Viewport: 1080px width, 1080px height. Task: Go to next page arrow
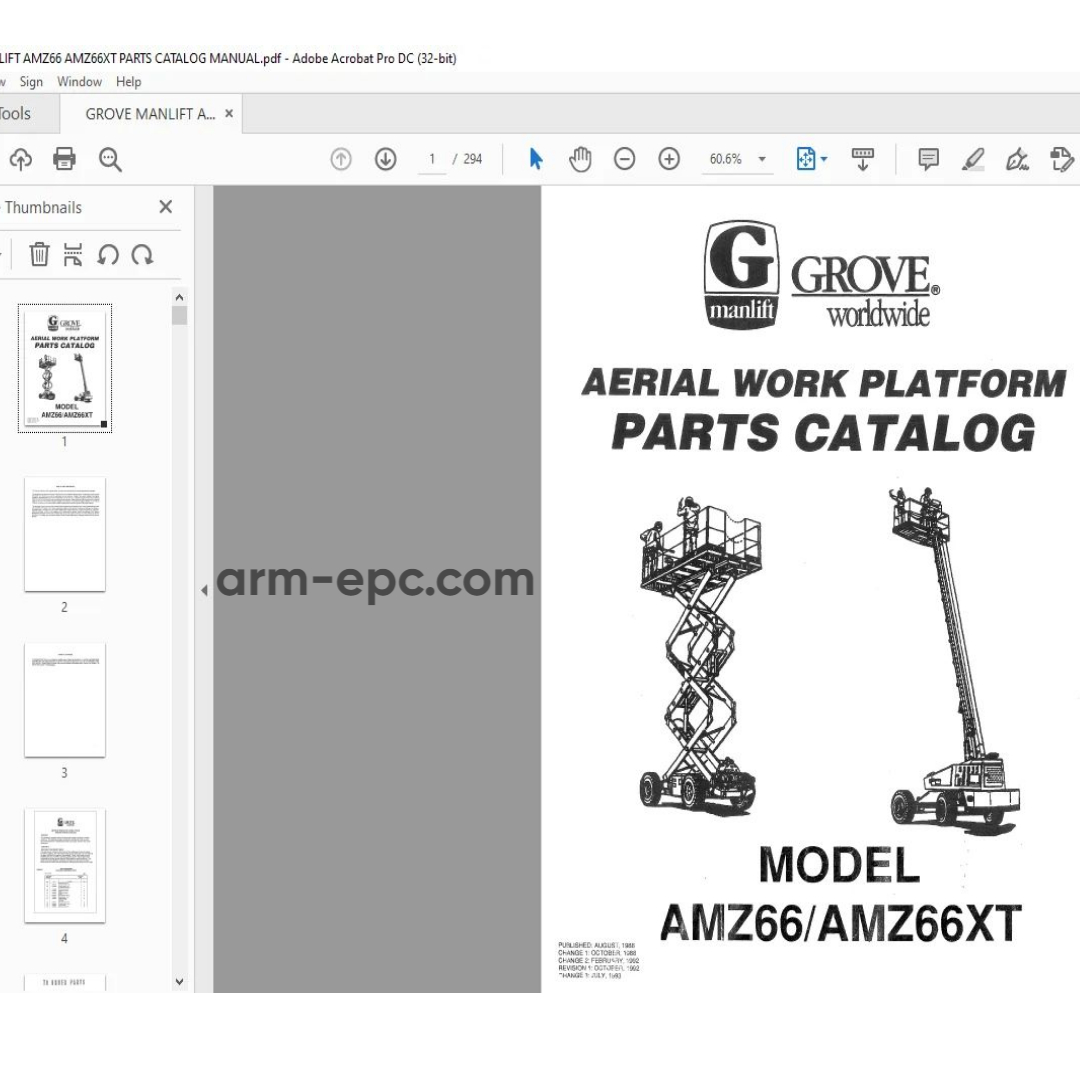coord(386,159)
